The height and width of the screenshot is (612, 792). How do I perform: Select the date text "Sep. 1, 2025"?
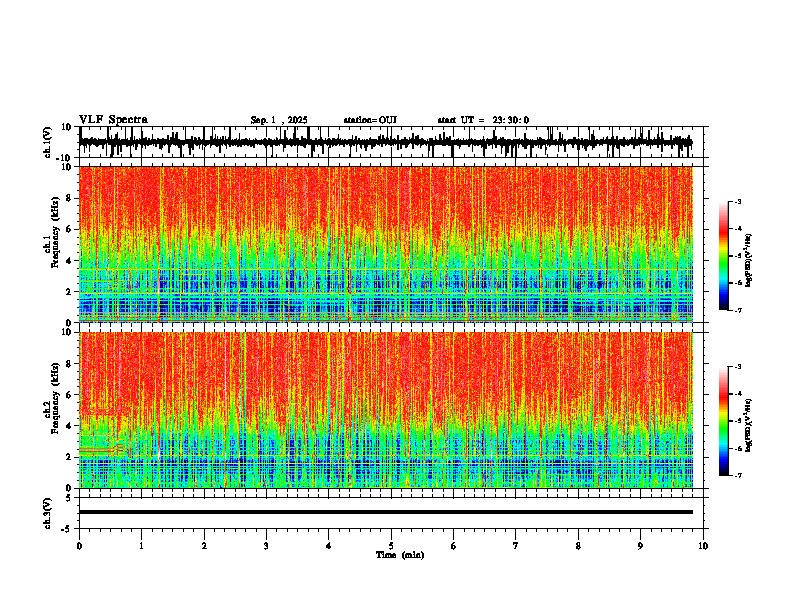[x=279, y=120]
